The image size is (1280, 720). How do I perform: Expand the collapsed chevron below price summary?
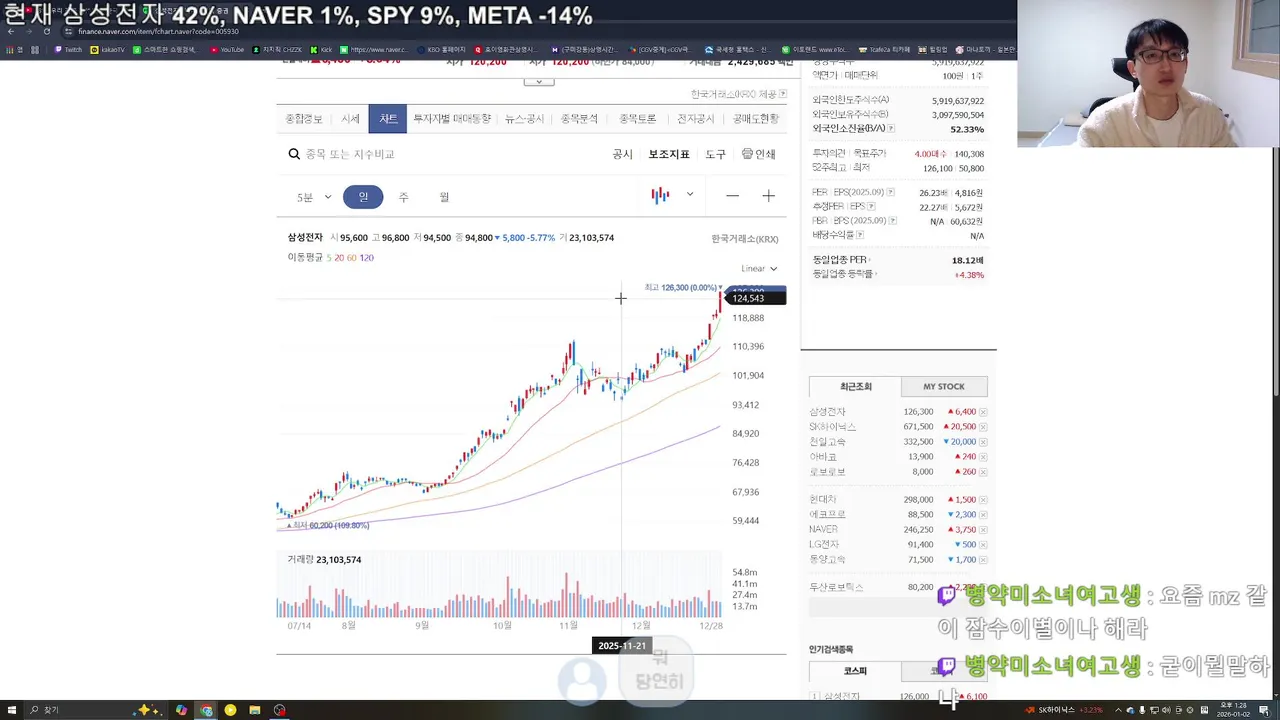pyautogui.click(x=538, y=82)
